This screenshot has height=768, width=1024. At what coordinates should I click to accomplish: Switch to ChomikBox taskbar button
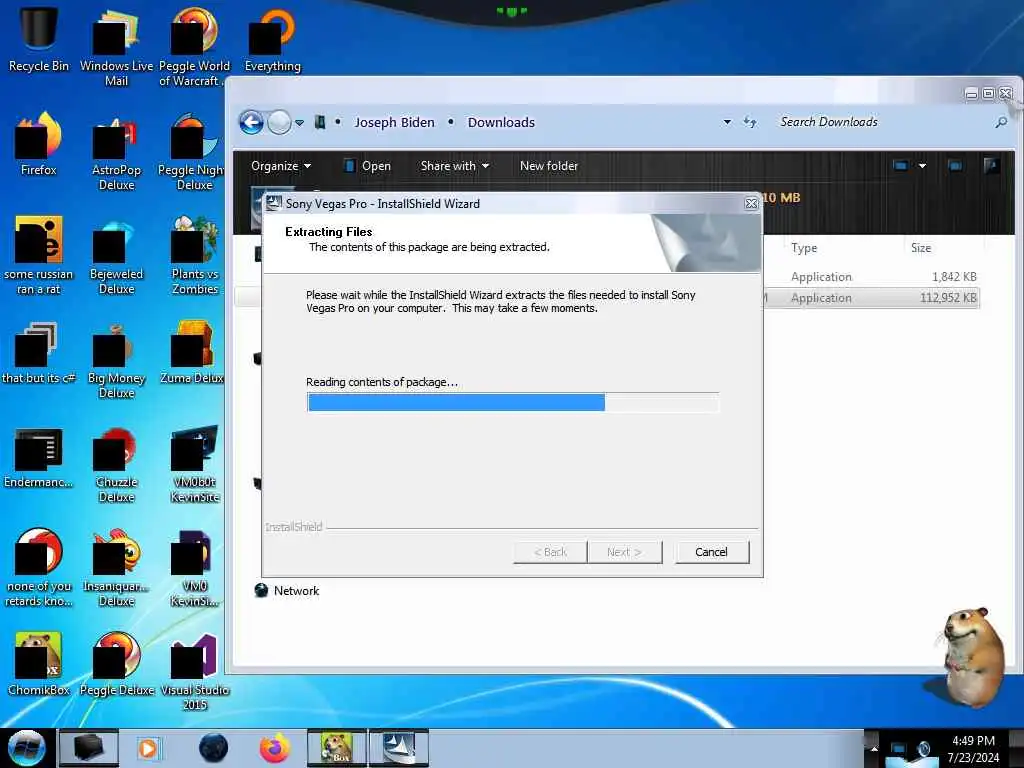337,748
